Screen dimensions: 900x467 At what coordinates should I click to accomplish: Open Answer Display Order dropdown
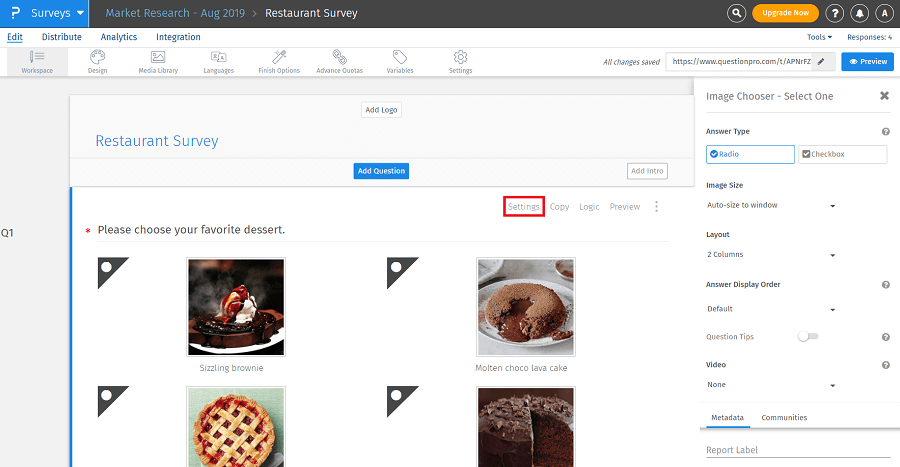tap(770, 309)
